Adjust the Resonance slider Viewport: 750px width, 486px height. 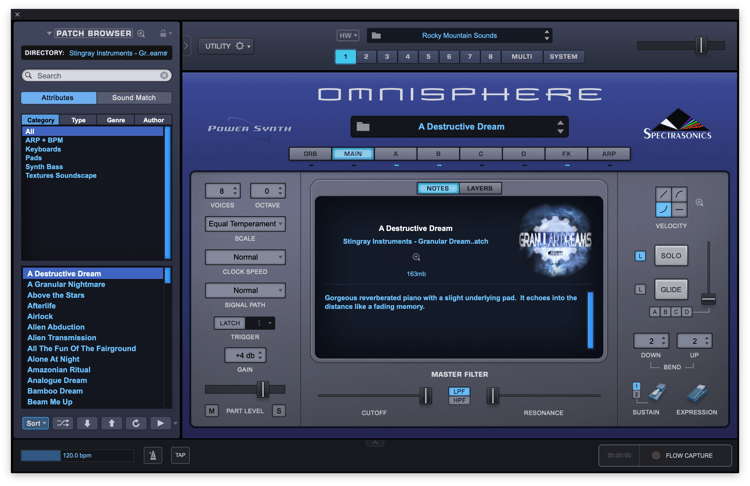[x=493, y=396]
